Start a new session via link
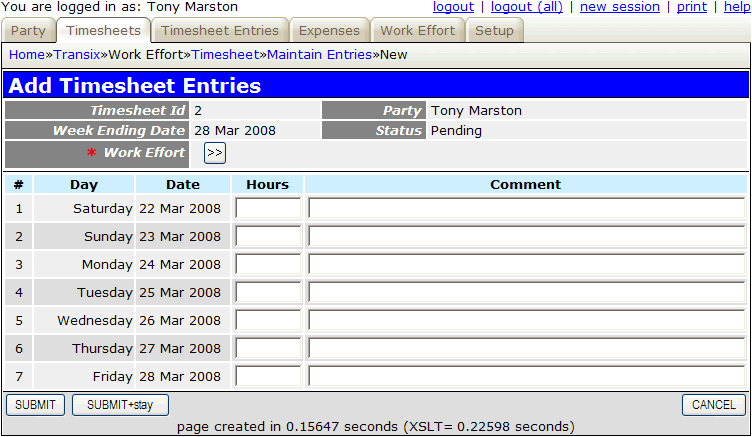Viewport: 752px width, 437px height. point(619,7)
